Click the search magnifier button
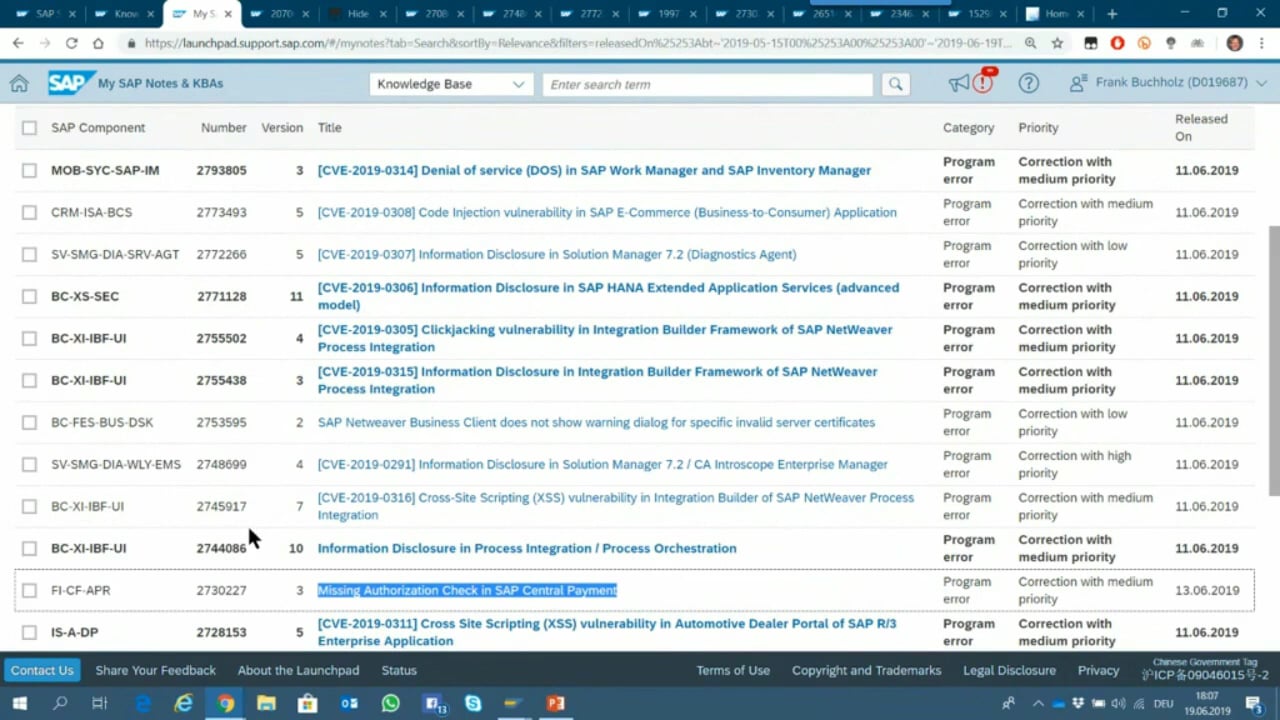The image size is (1280, 720). click(x=895, y=84)
